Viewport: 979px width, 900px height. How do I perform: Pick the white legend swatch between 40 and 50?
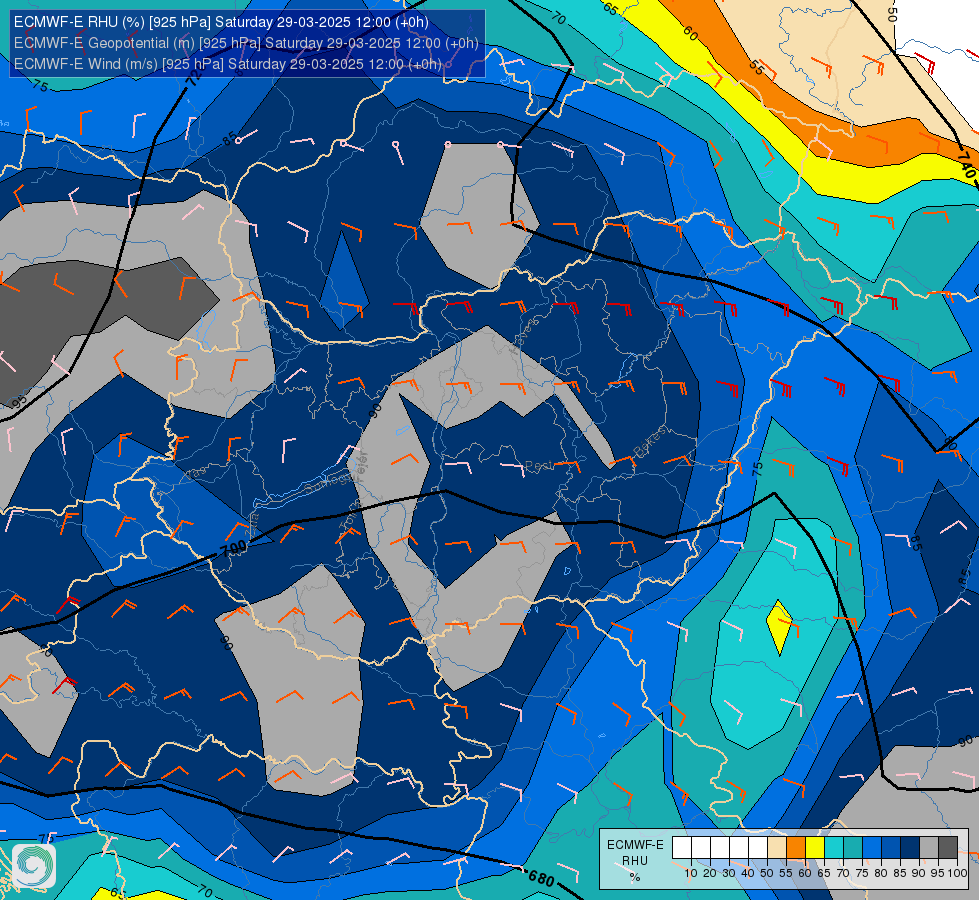point(757,848)
